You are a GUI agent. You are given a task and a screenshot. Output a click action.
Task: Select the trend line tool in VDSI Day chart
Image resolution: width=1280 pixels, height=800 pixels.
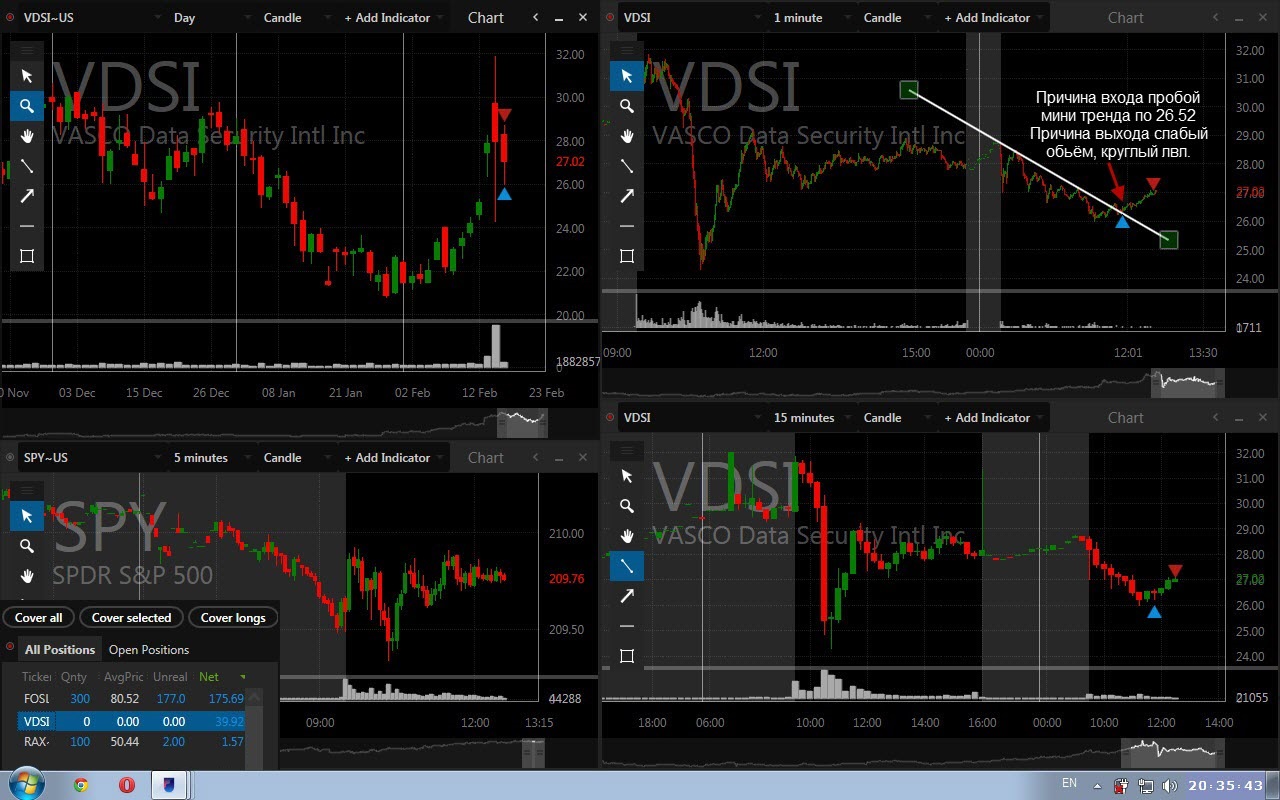pyautogui.click(x=27, y=166)
